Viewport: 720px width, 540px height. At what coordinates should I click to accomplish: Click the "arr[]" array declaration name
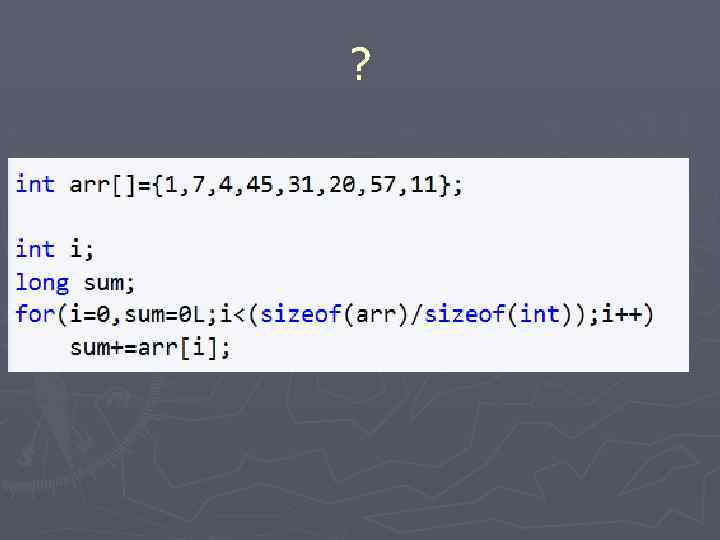[96, 185]
